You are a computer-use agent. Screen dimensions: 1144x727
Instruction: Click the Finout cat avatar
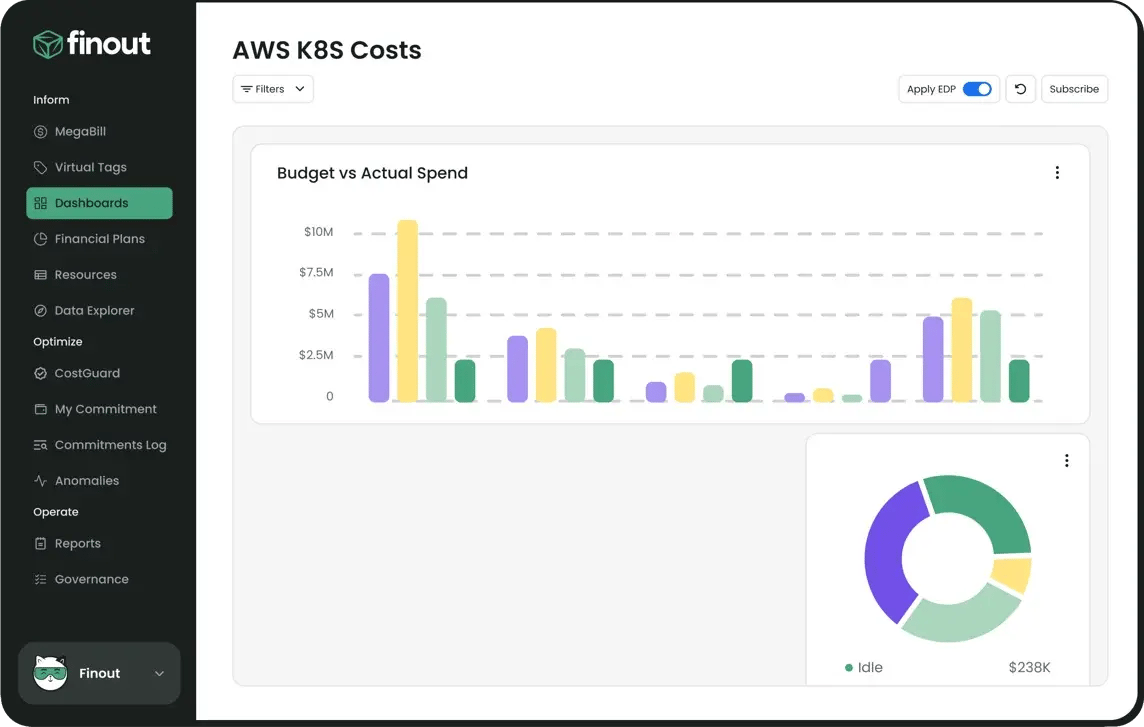[50, 673]
